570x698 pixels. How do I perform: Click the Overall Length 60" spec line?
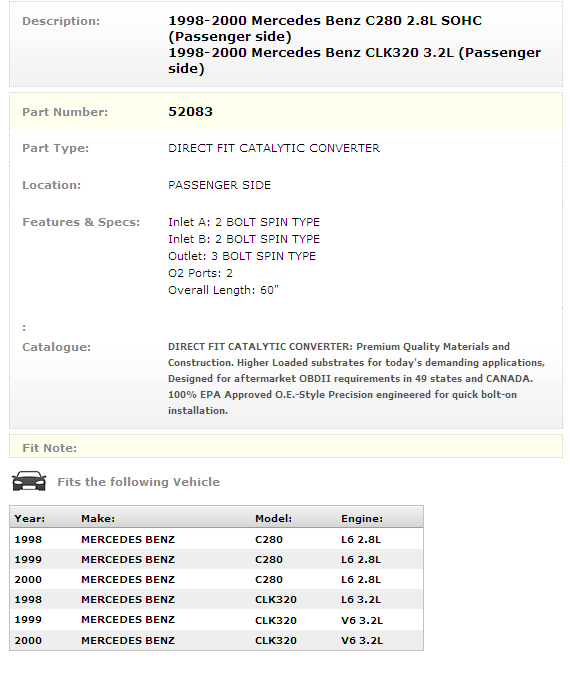coord(223,290)
